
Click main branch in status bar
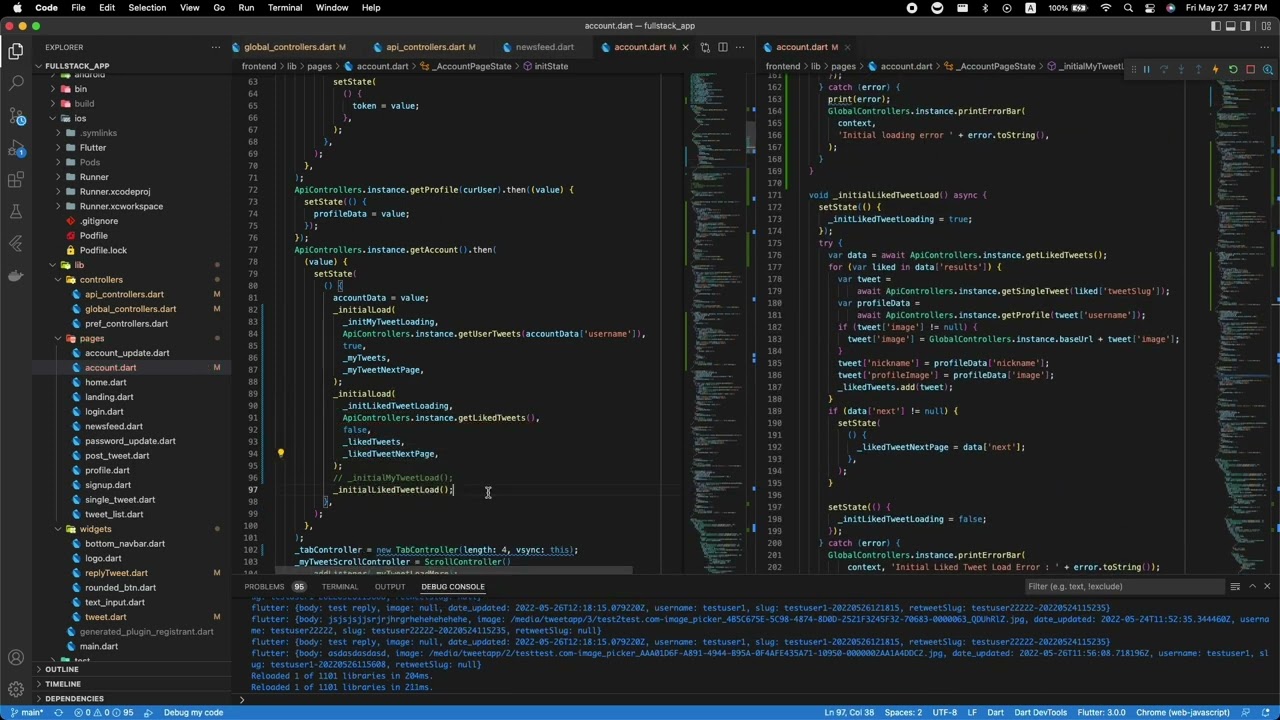point(27,712)
